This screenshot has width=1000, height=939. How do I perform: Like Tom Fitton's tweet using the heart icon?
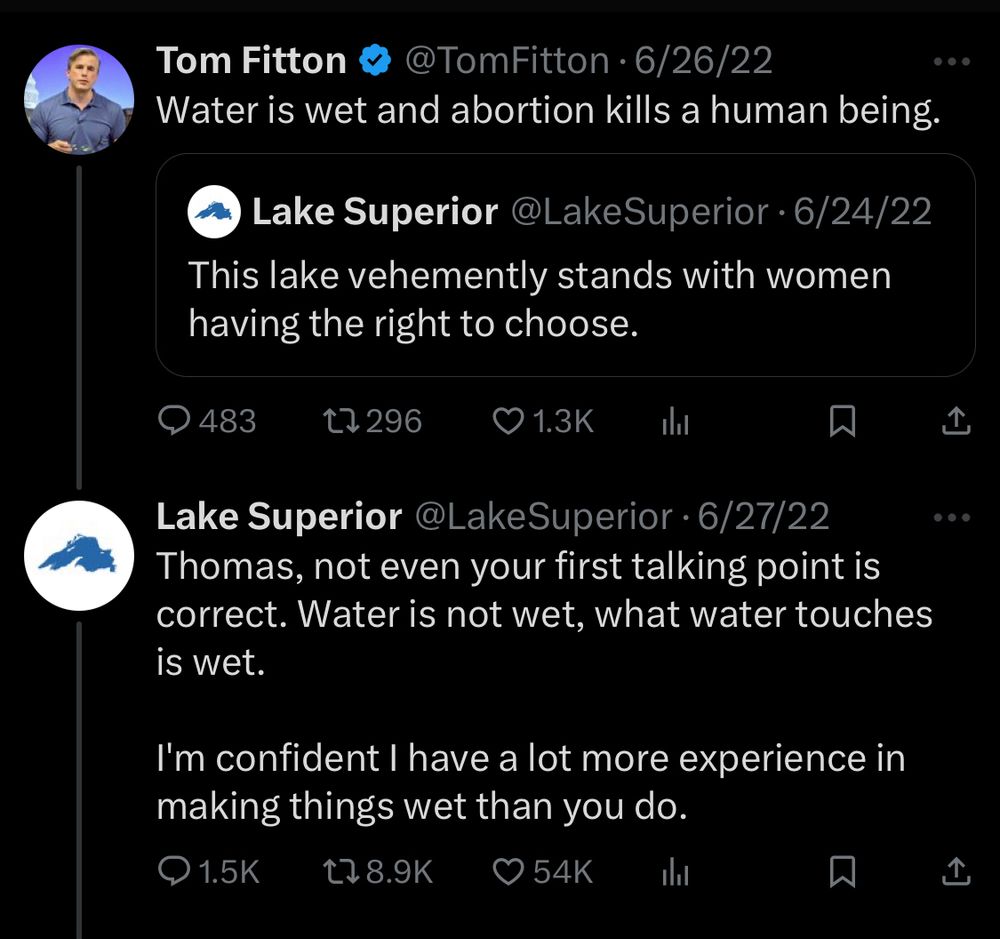click(x=510, y=421)
